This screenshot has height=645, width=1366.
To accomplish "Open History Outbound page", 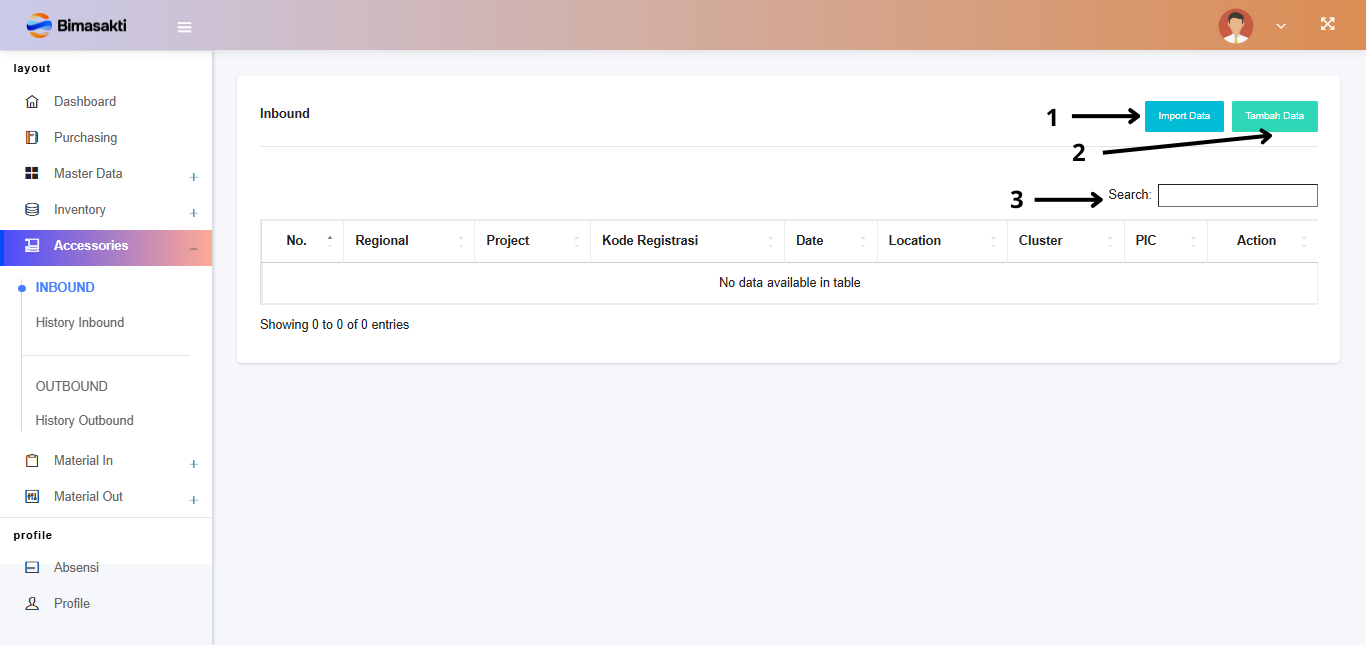I will click(x=84, y=421).
